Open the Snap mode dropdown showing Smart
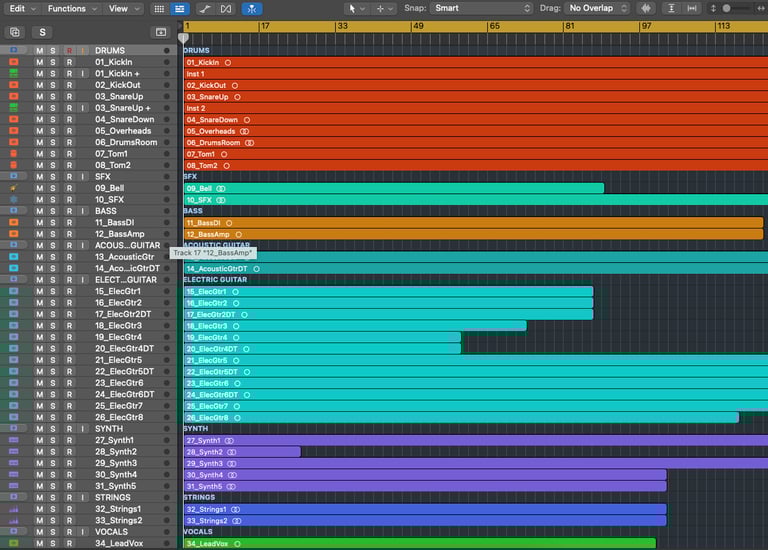This screenshot has height=550, width=768. click(x=481, y=8)
